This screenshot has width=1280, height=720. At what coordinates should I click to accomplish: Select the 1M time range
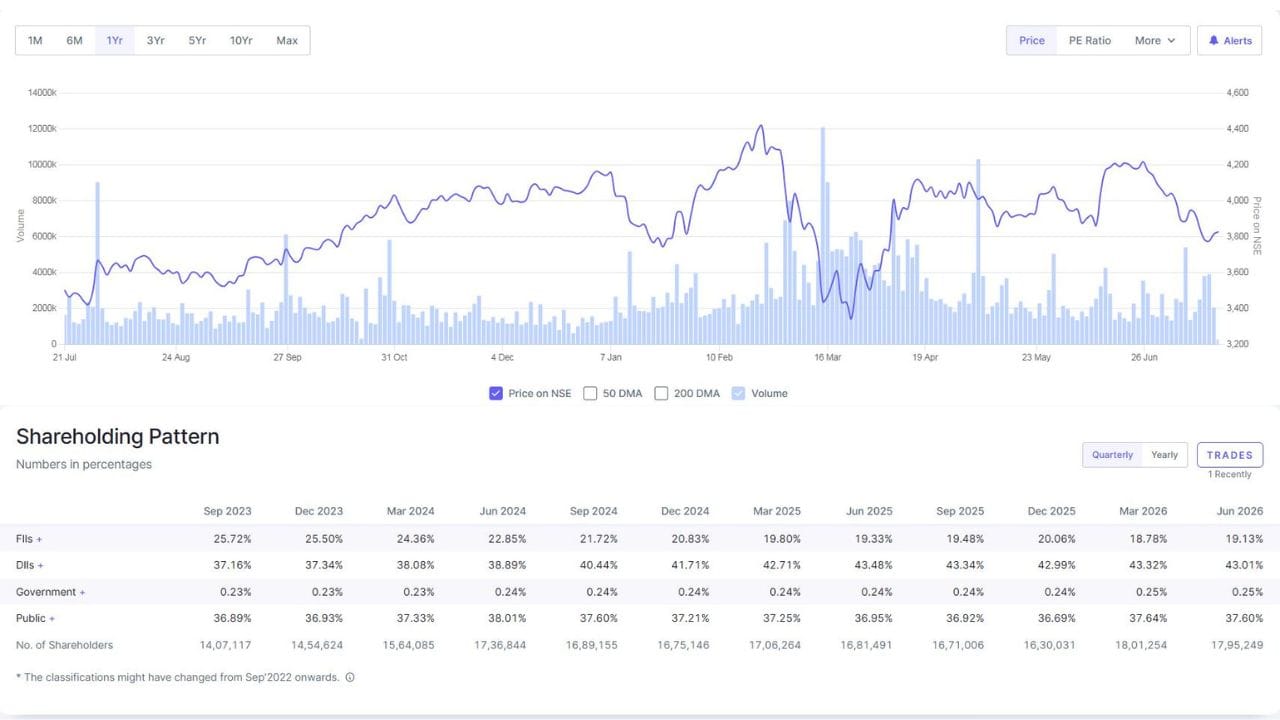pos(35,41)
